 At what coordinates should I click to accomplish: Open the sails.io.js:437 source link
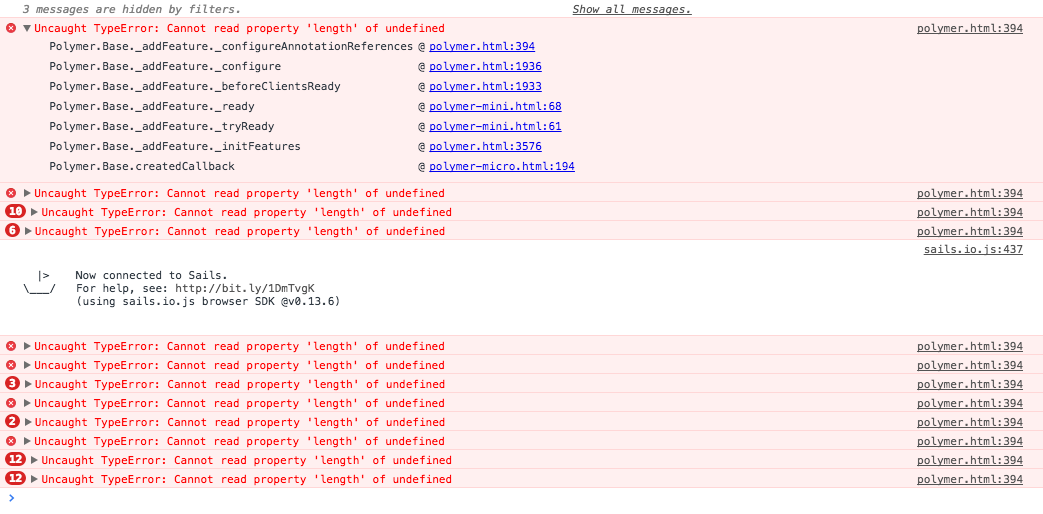tap(972, 249)
